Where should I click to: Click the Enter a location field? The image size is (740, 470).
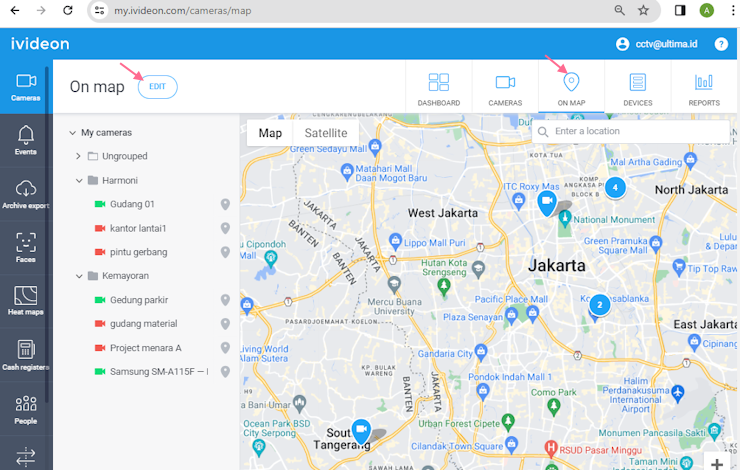pyautogui.click(x=630, y=131)
